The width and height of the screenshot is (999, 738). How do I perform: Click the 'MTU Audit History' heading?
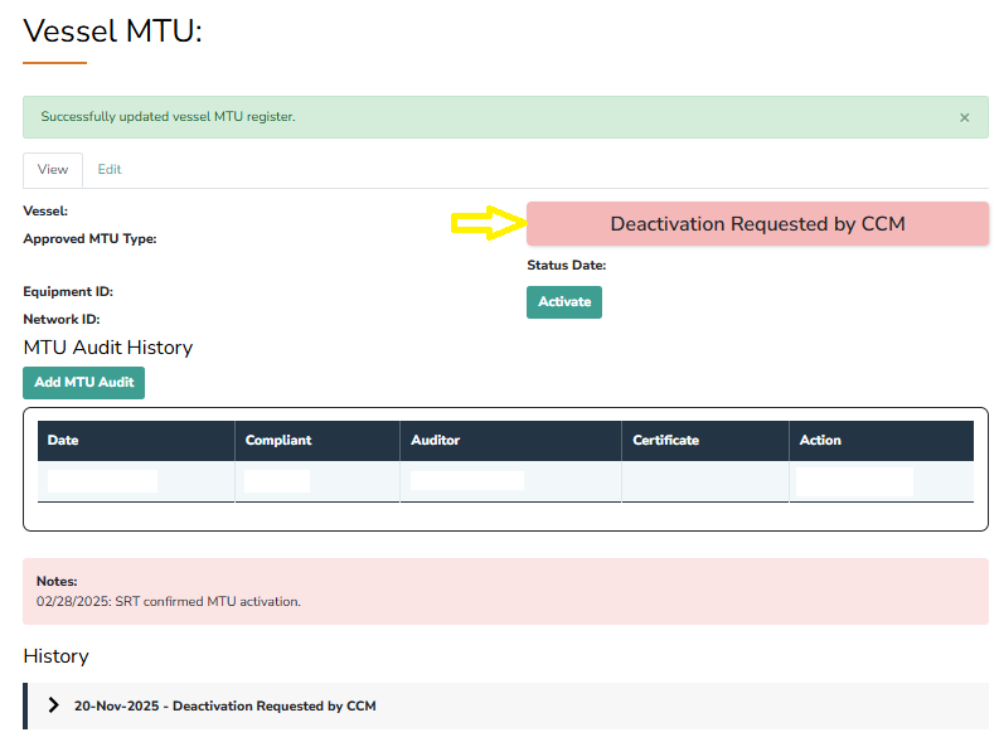coord(108,347)
